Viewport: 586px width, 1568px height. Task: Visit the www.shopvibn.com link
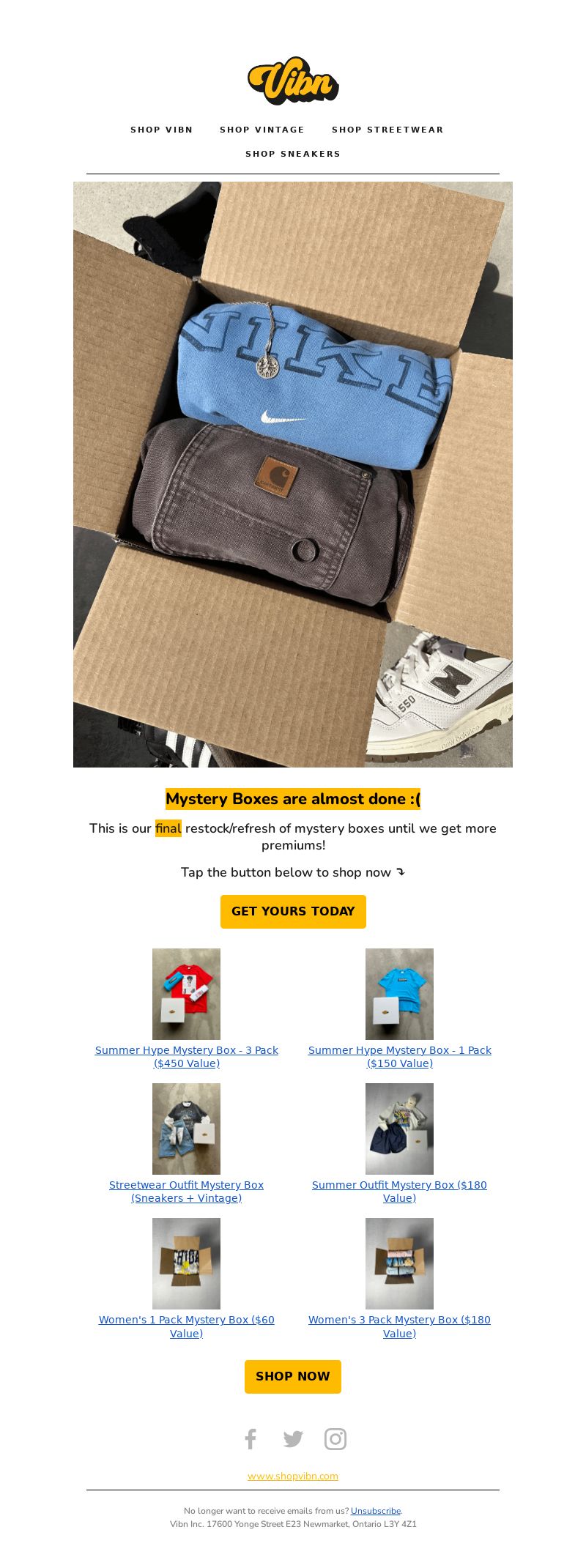coord(293,1476)
